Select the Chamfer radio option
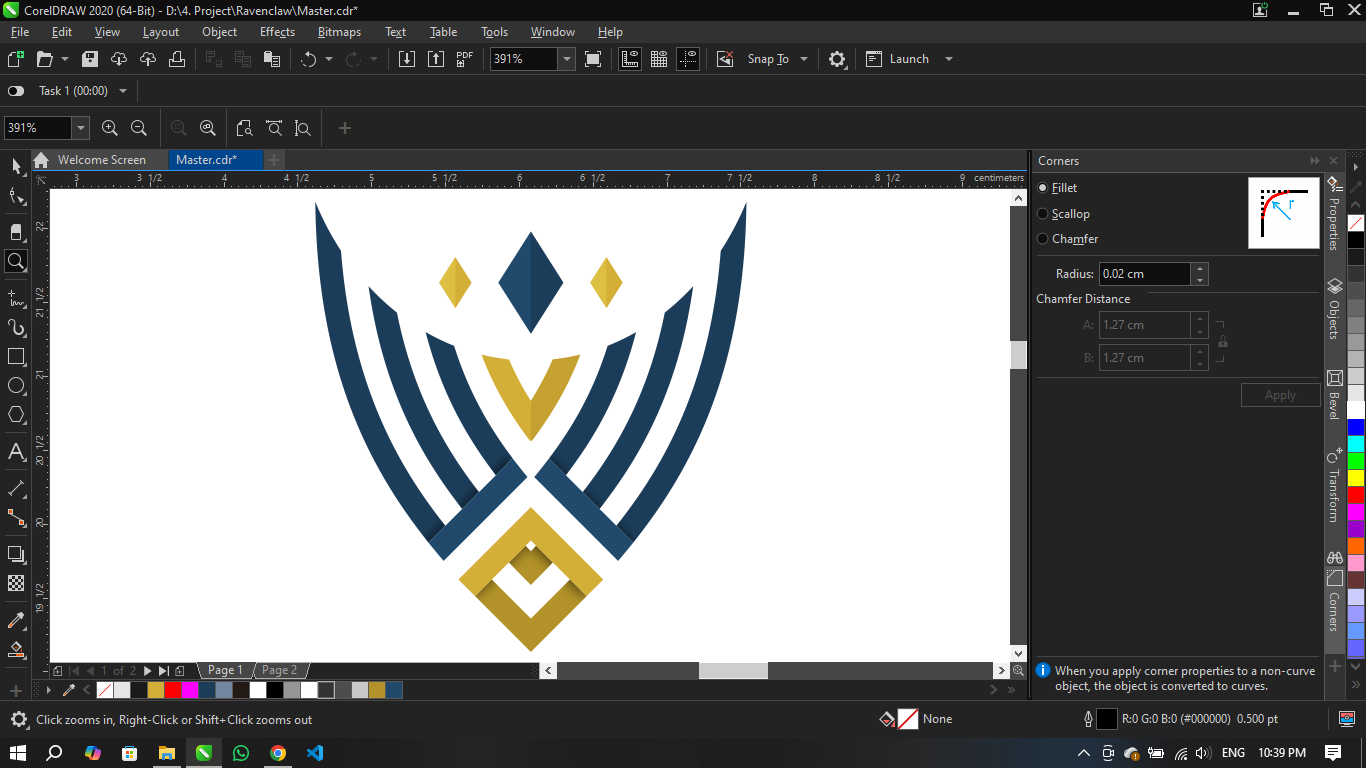This screenshot has height=768, width=1366. pyautogui.click(x=1043, y=239)
